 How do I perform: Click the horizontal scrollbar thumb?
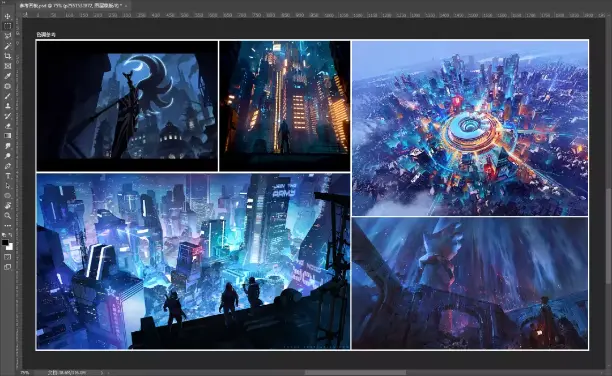[x=355, y=373]
